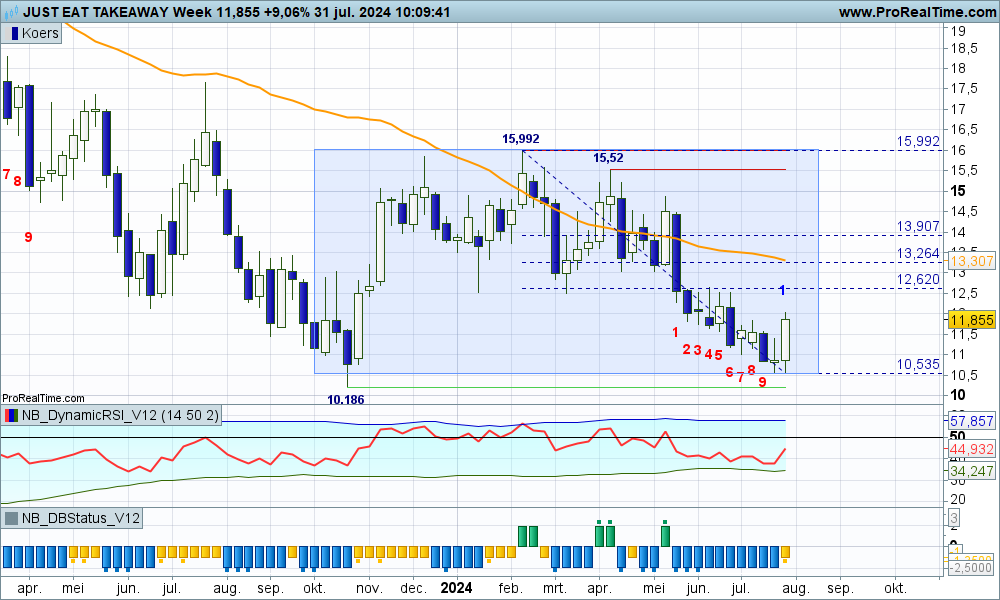Open the Koers price label settings

(x=40, y=33)
